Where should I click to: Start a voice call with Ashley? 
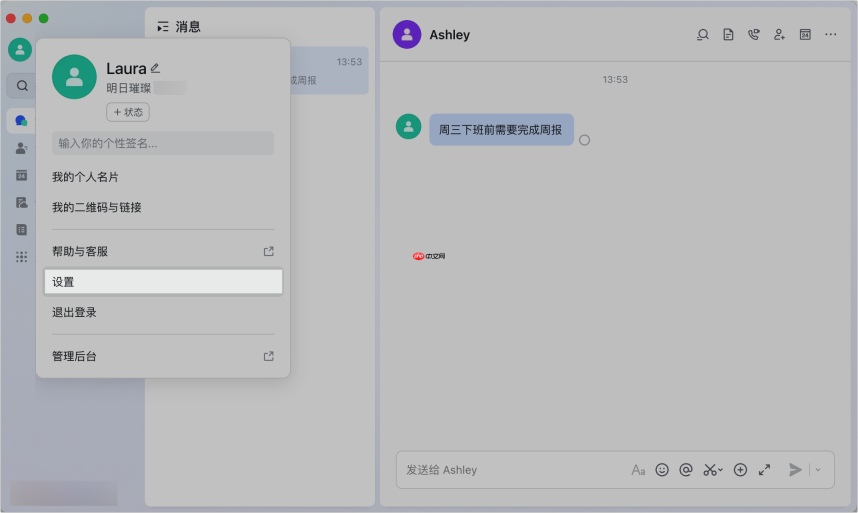tap(753, 35)
